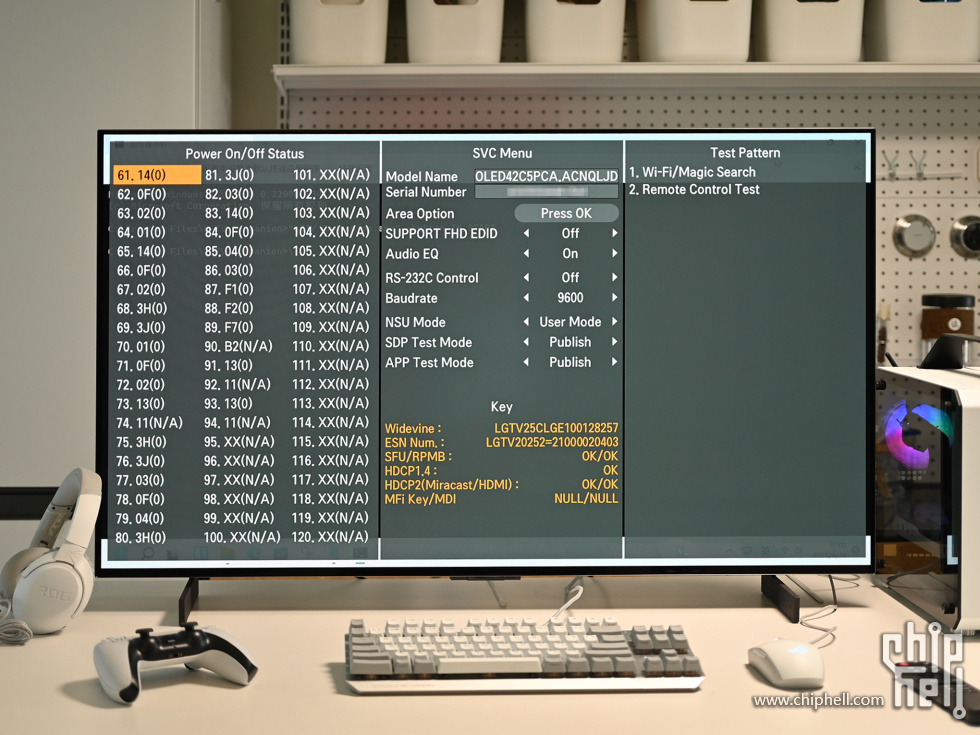Select status entry 77. 03(0)
Image resolution: width=980 pixels, height=735 pixels.
click(x=141, y=481)
